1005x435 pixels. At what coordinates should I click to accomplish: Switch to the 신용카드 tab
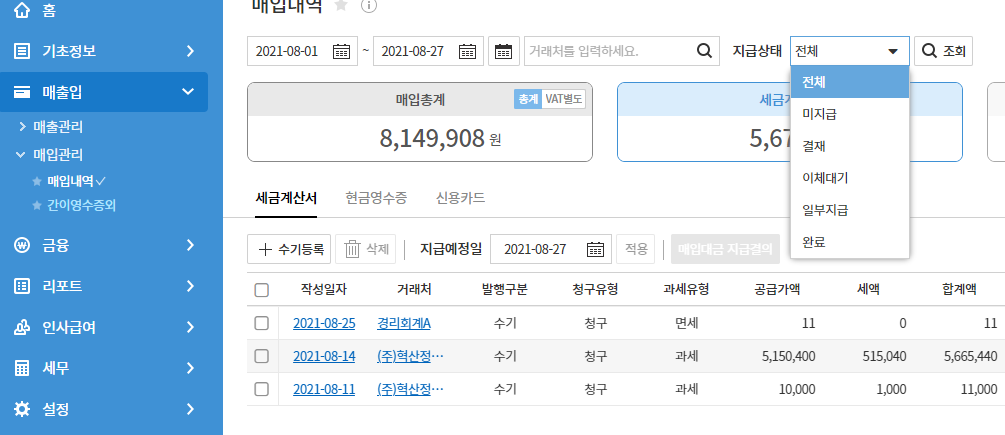point(460,198)
